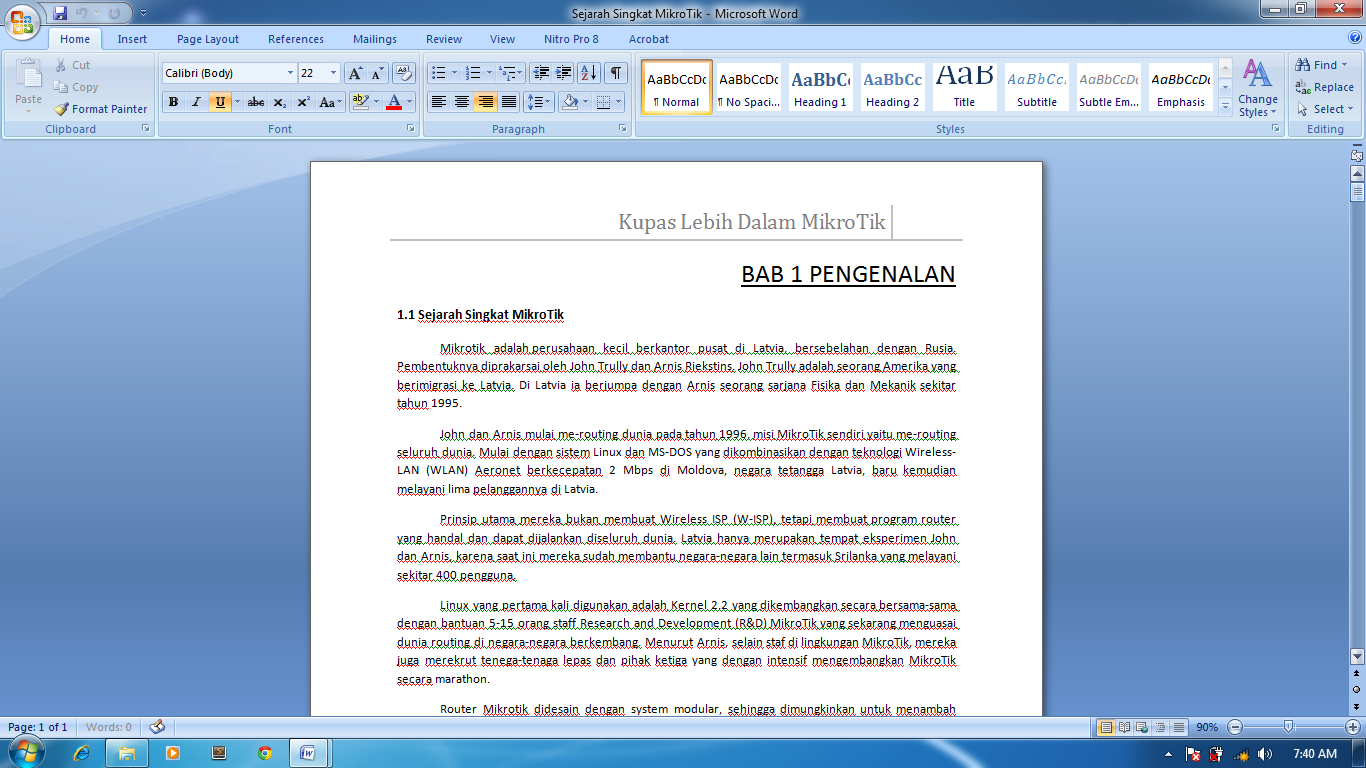Screen dimensions: 1366x768
Task: Click the Replace button
Action: click(x=1324, y=87)
